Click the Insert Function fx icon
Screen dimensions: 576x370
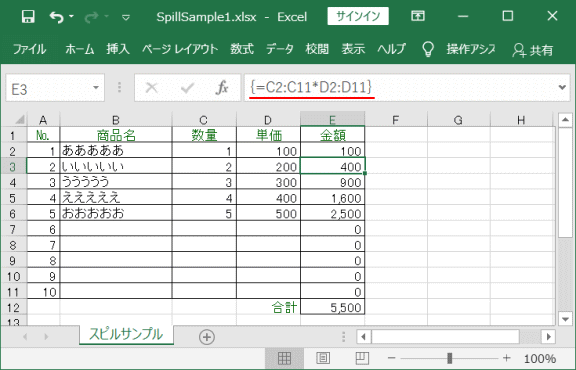(x=222, y=88)
